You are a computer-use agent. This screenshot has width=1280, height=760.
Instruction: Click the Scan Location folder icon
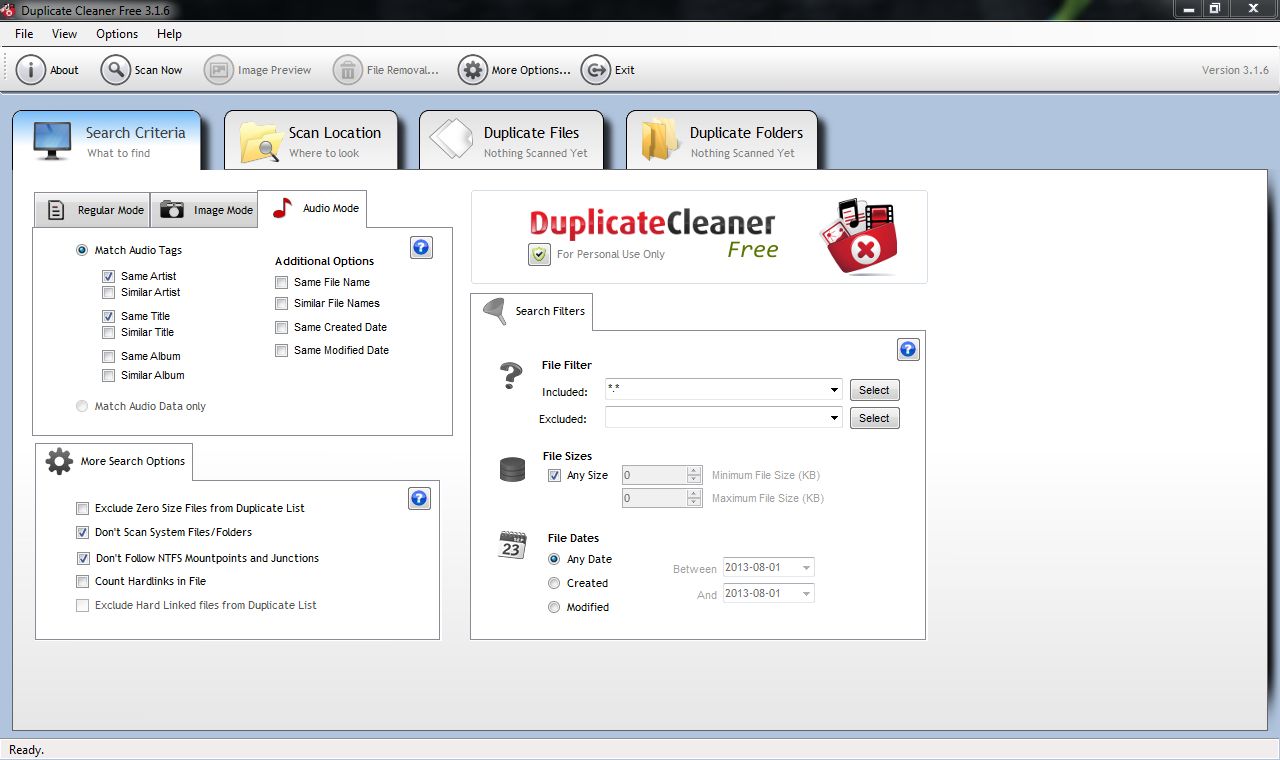click(x=261, y=143)
